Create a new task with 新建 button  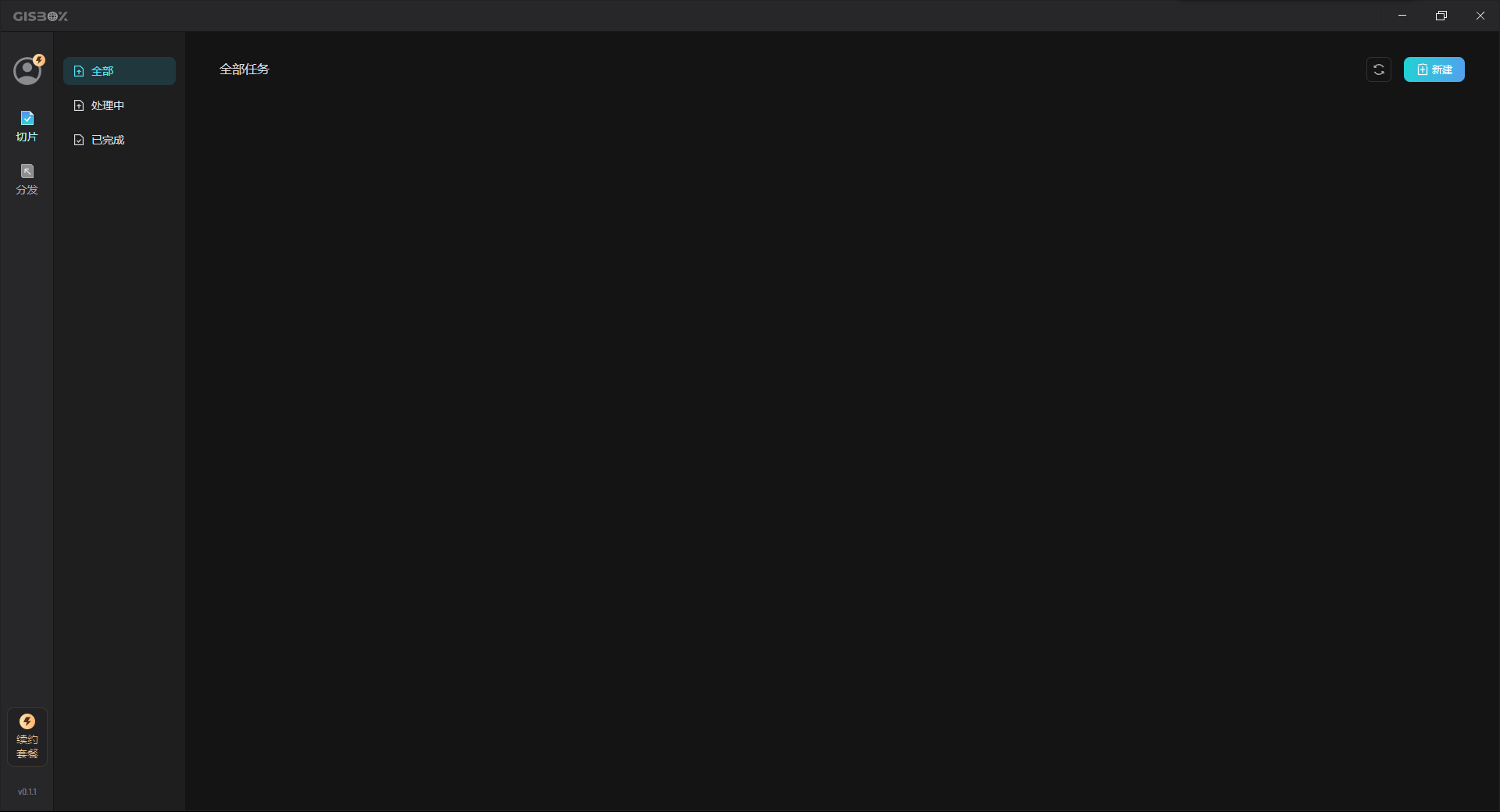click(1434, 69)
